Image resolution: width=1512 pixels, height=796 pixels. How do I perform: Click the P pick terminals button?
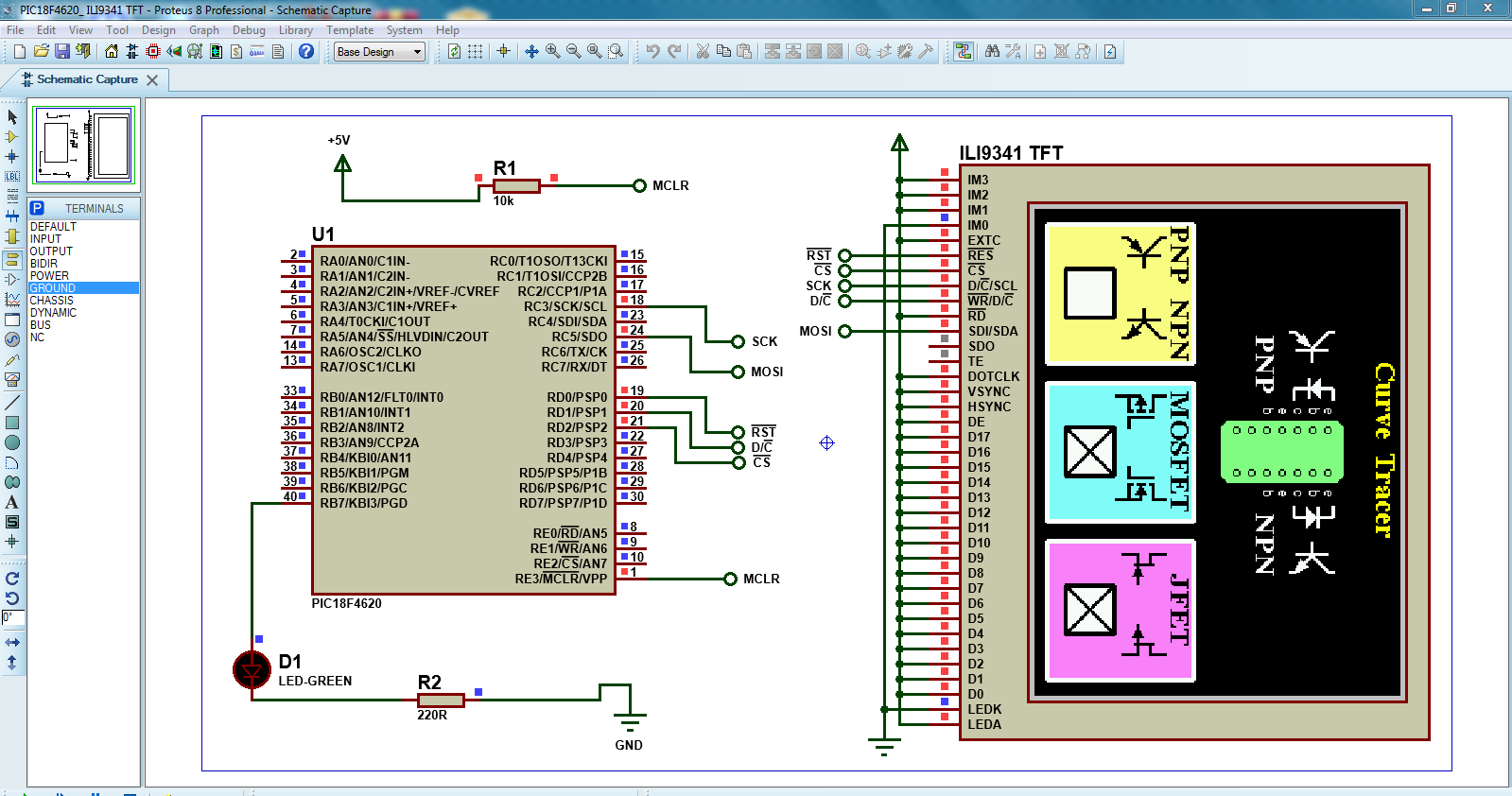pos(37,208)
